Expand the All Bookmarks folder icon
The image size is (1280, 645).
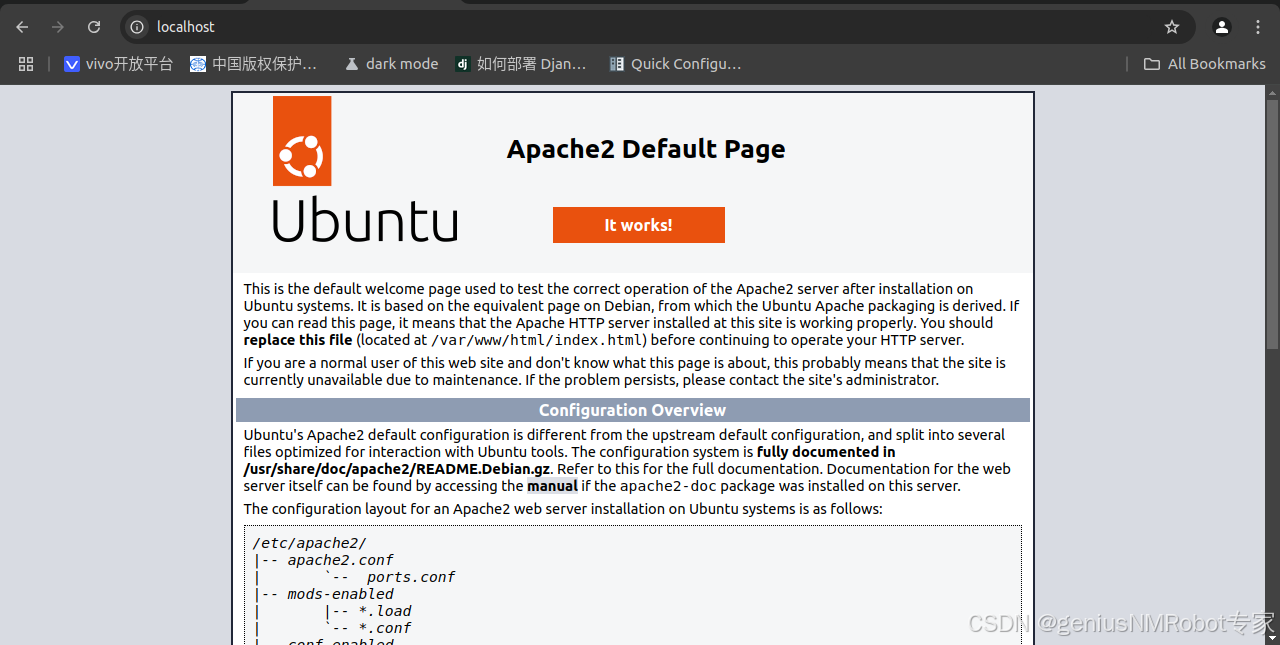tap(1151, 63)
